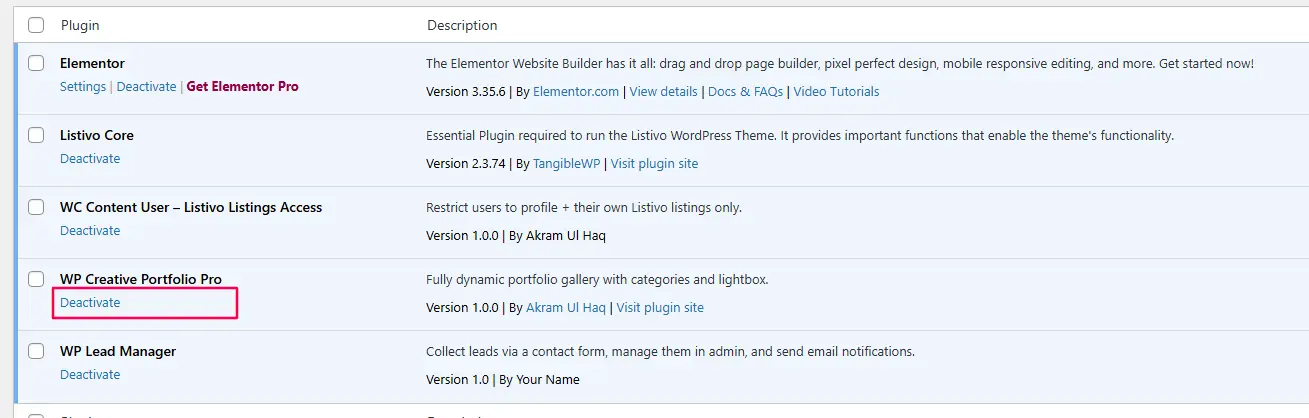The height and width of the screenshot is (418, 1309).
Task: Click 'Collect leads via a contact form' description
Action: click(x=670, y=352)
